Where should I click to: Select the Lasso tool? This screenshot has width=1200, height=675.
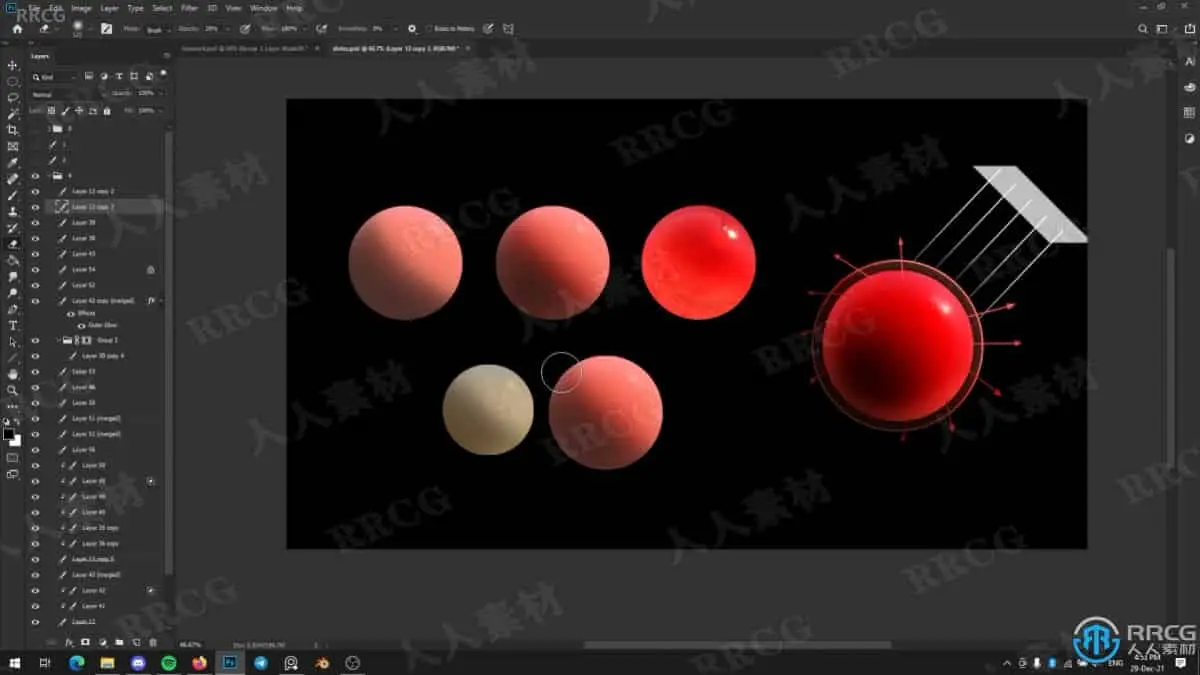click(x=13, y=94)
